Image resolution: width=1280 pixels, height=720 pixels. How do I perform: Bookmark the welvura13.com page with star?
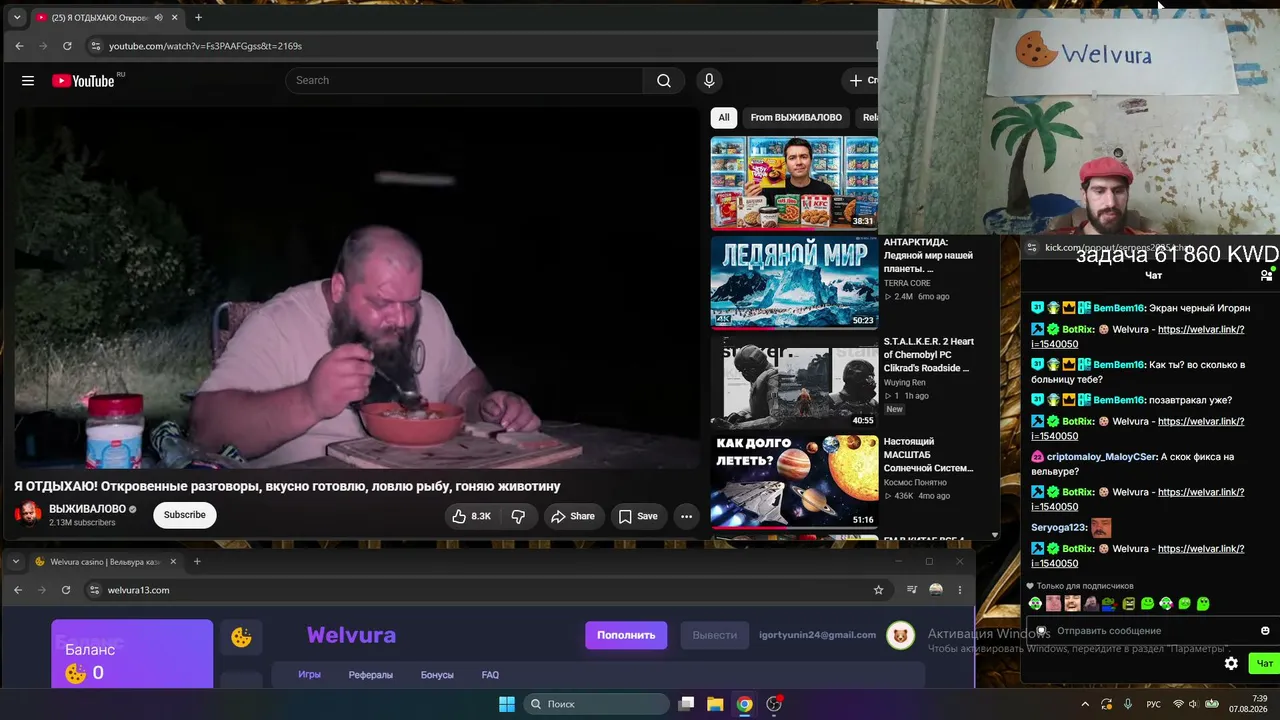[x=879, y=590]
